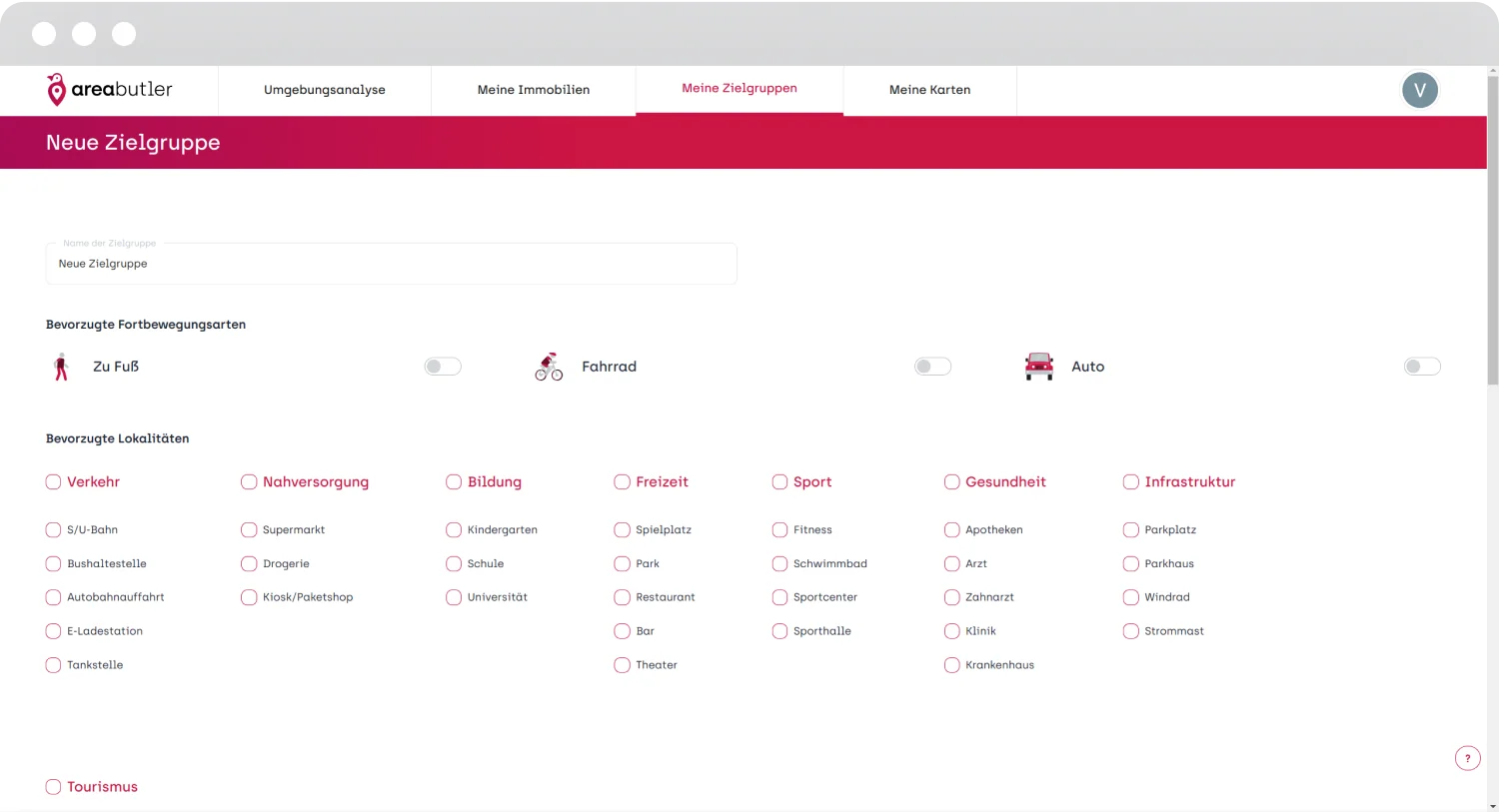Screen dimensions: 1499x812
Task: Check the Apotheken checkbox
Action: tap(951, 529)
